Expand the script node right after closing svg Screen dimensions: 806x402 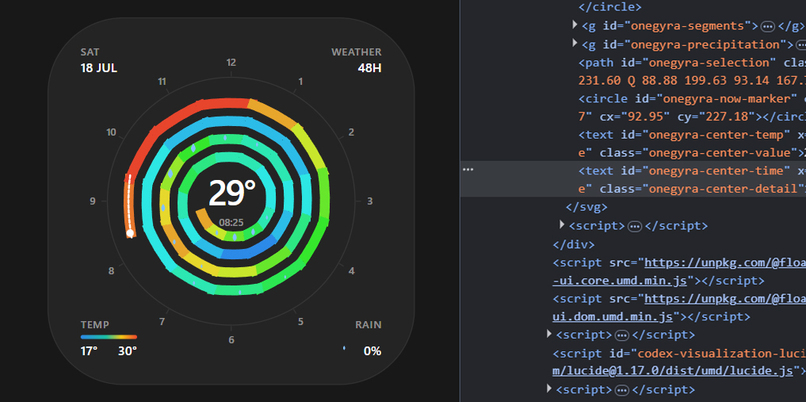point(562,225)
